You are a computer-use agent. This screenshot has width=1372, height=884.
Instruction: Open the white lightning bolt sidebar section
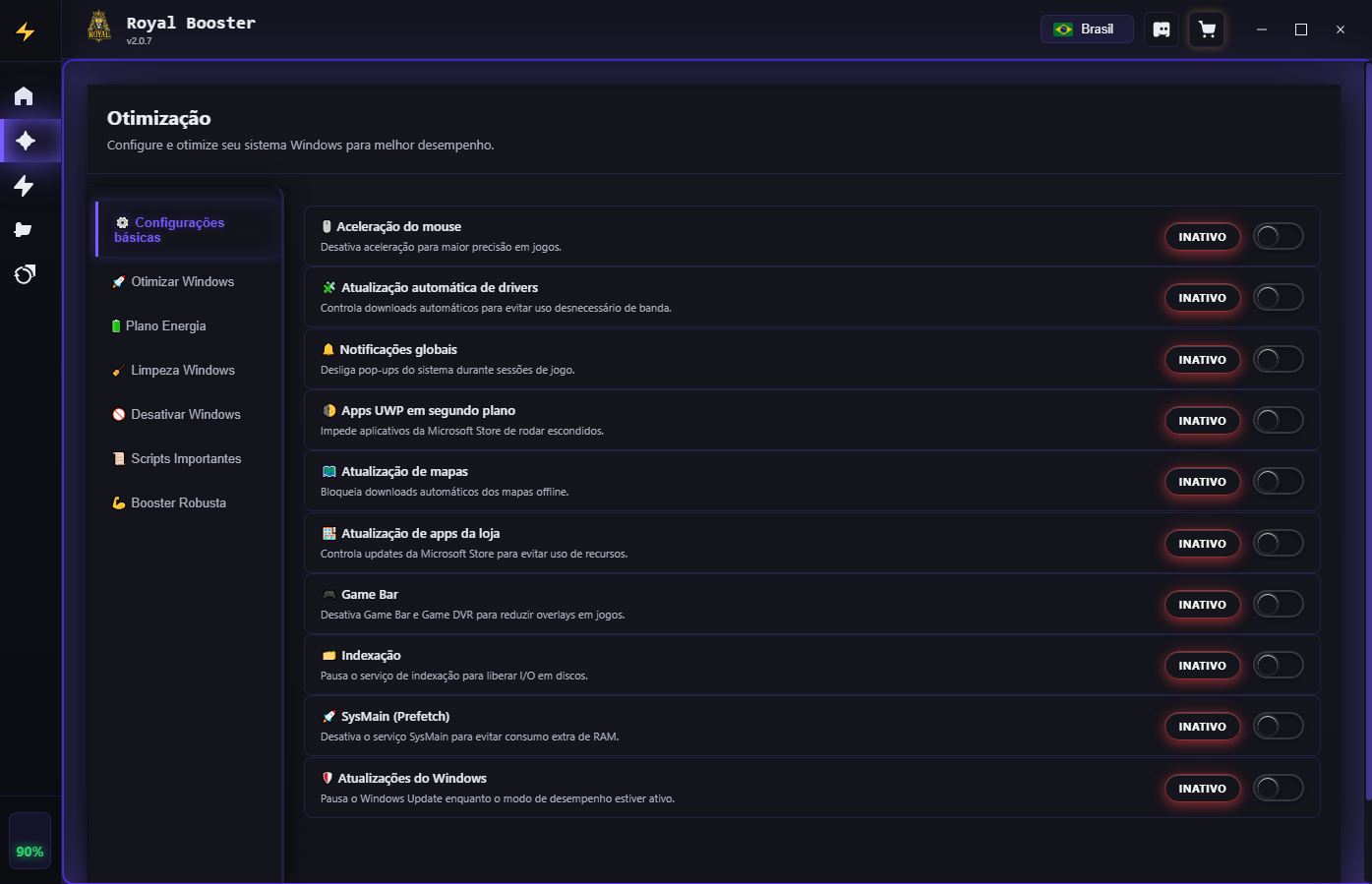tap(24, 186)
